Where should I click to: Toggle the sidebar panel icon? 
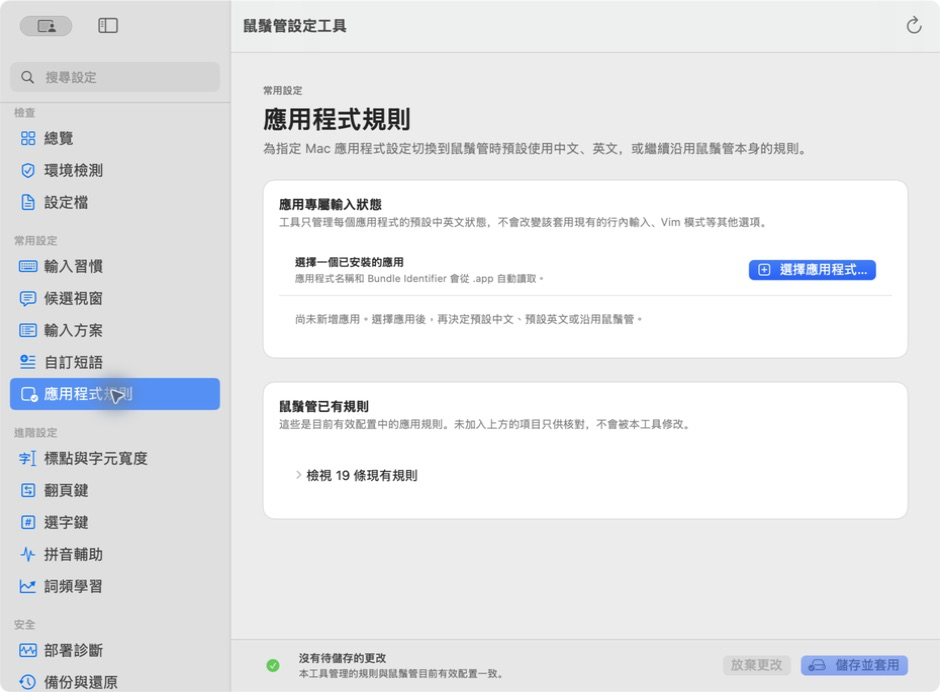pos(108,25)
